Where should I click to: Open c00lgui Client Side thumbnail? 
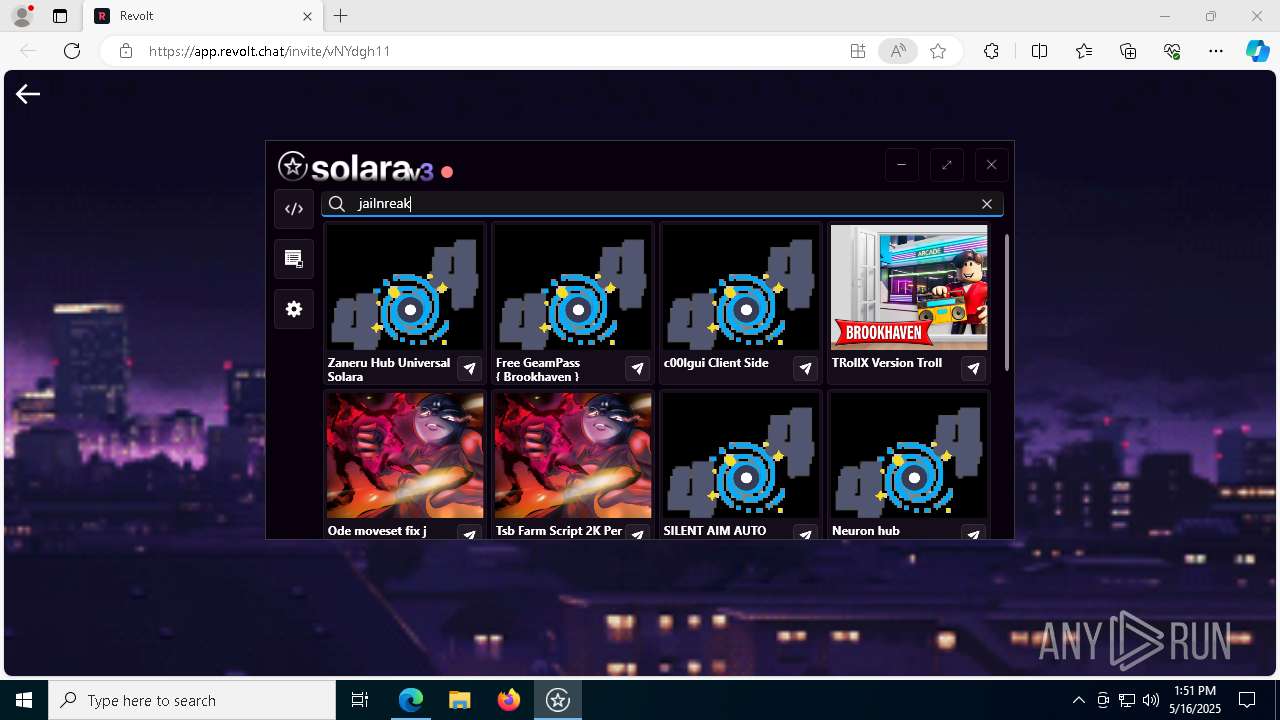click(x=741, y=288)
